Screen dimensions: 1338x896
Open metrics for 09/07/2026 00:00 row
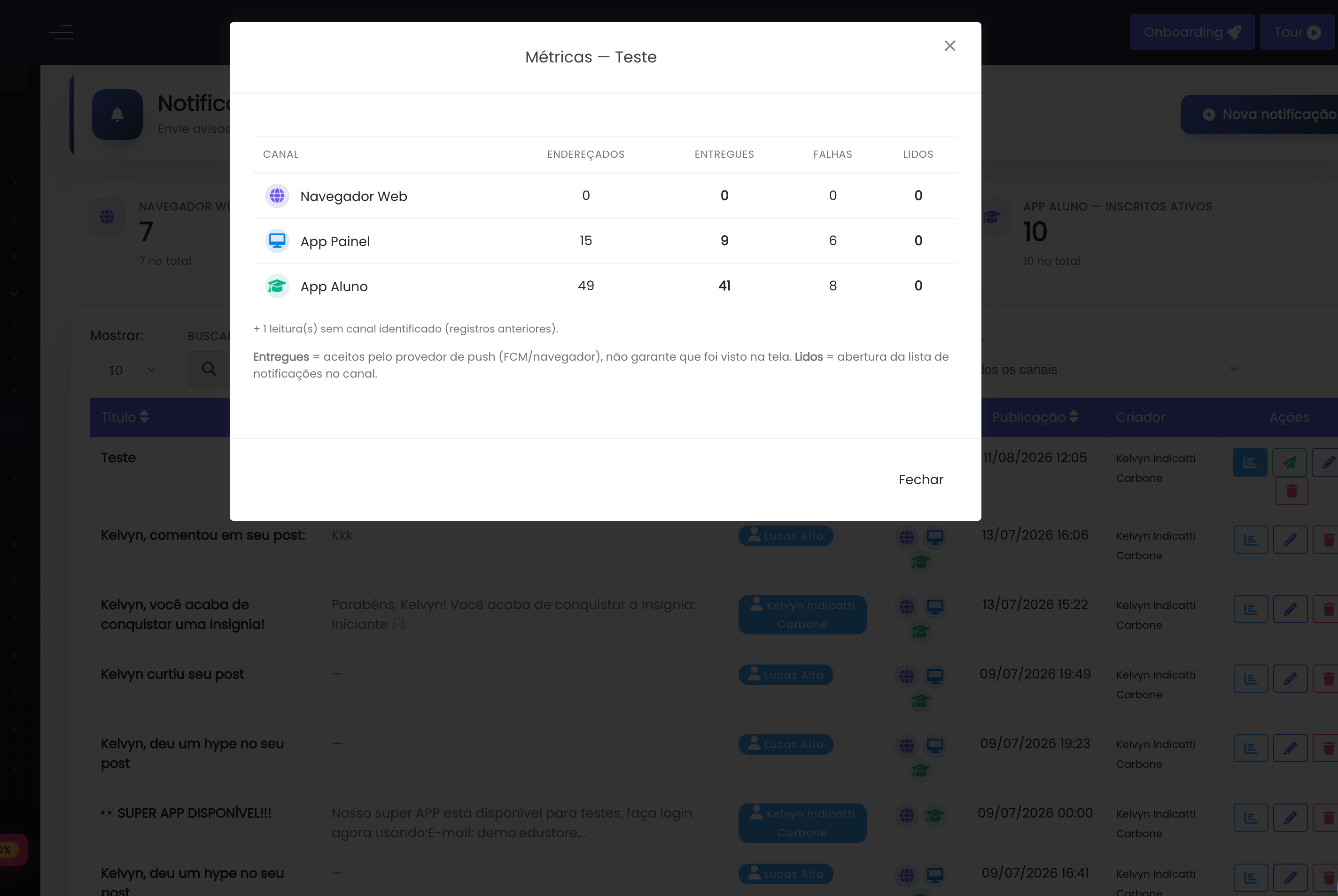[x=1251, y=818]
